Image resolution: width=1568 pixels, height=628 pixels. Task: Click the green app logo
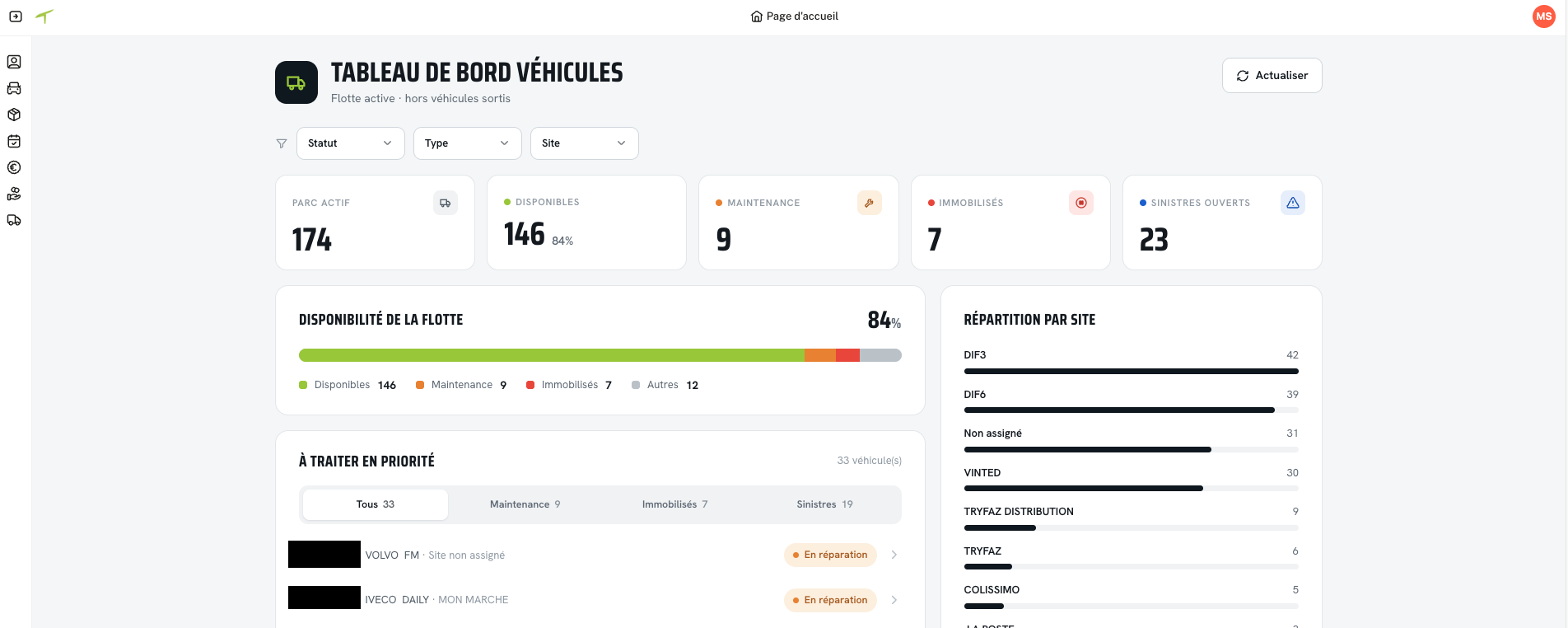(x=44, y=16)
